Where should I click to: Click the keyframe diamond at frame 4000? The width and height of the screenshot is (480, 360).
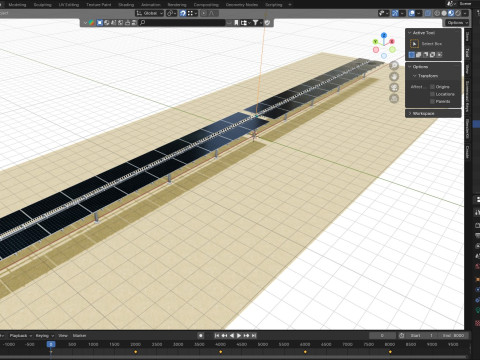pos(220,352)
